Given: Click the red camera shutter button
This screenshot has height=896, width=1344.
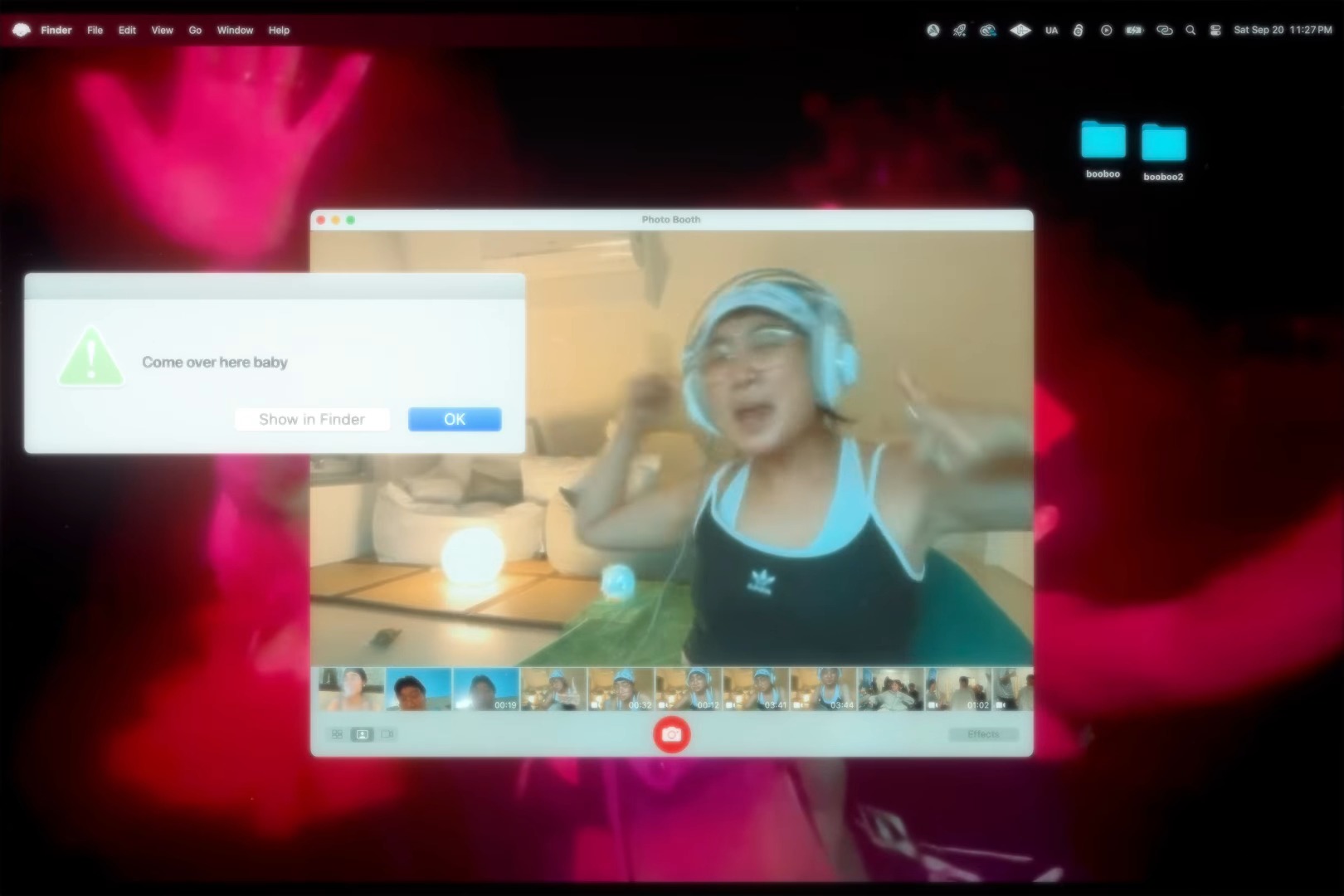Looking at the screenshot, I should [x=671, y=735].
